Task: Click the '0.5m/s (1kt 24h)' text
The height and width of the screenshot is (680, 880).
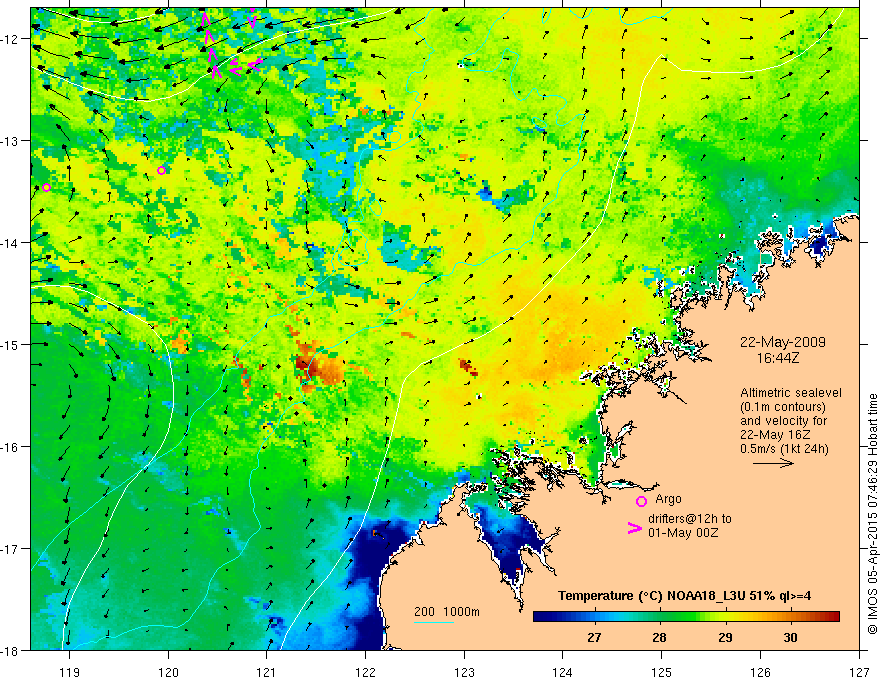Action: pos(784,449)
